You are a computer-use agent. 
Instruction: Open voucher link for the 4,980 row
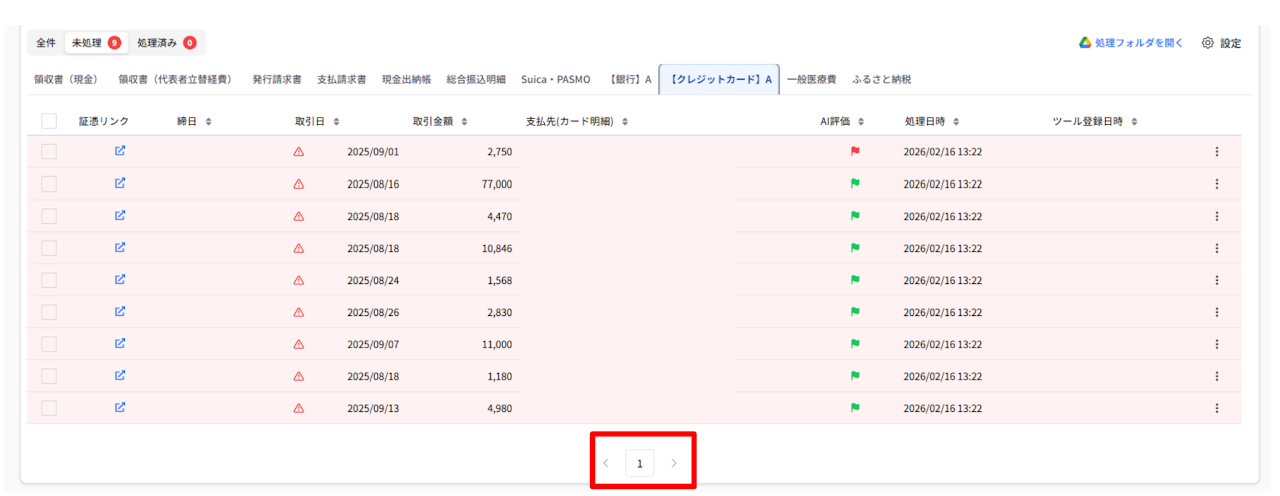point(120,407)
